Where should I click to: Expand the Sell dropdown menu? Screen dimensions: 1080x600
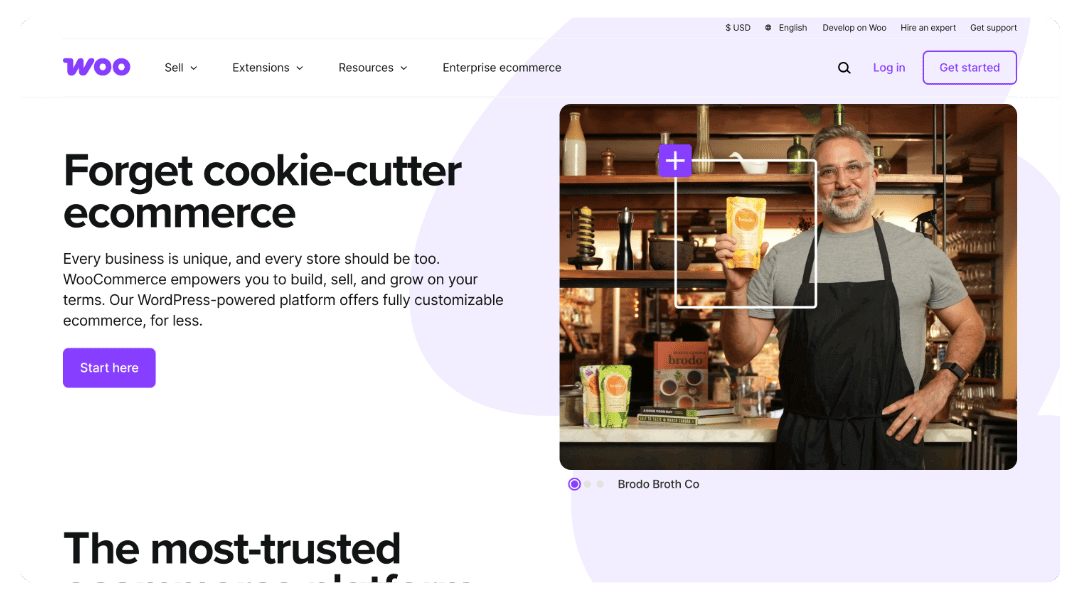point(181,68)
